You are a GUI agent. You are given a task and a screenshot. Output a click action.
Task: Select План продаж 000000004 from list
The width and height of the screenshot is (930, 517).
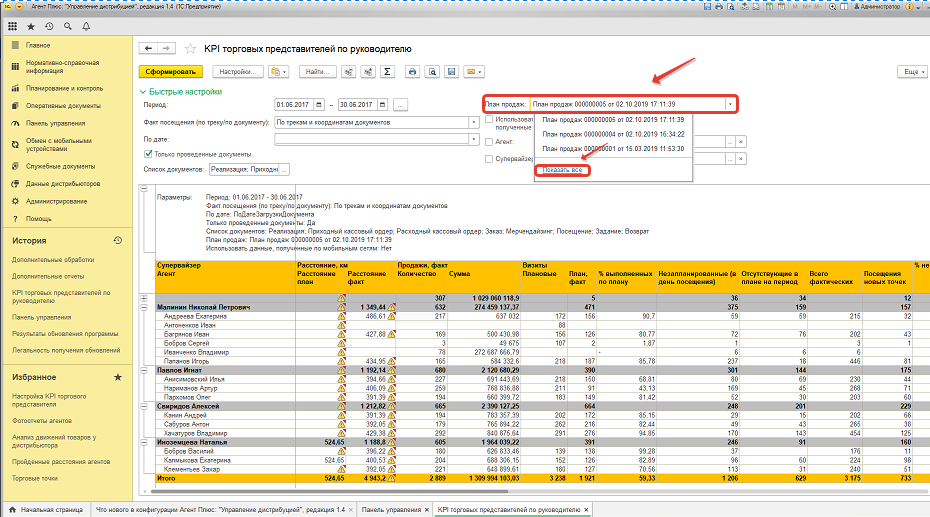[x=613, y=134]
